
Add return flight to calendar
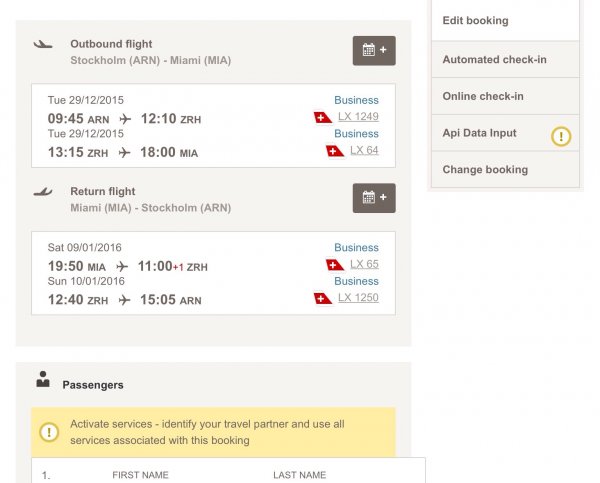tap(374, 197)
